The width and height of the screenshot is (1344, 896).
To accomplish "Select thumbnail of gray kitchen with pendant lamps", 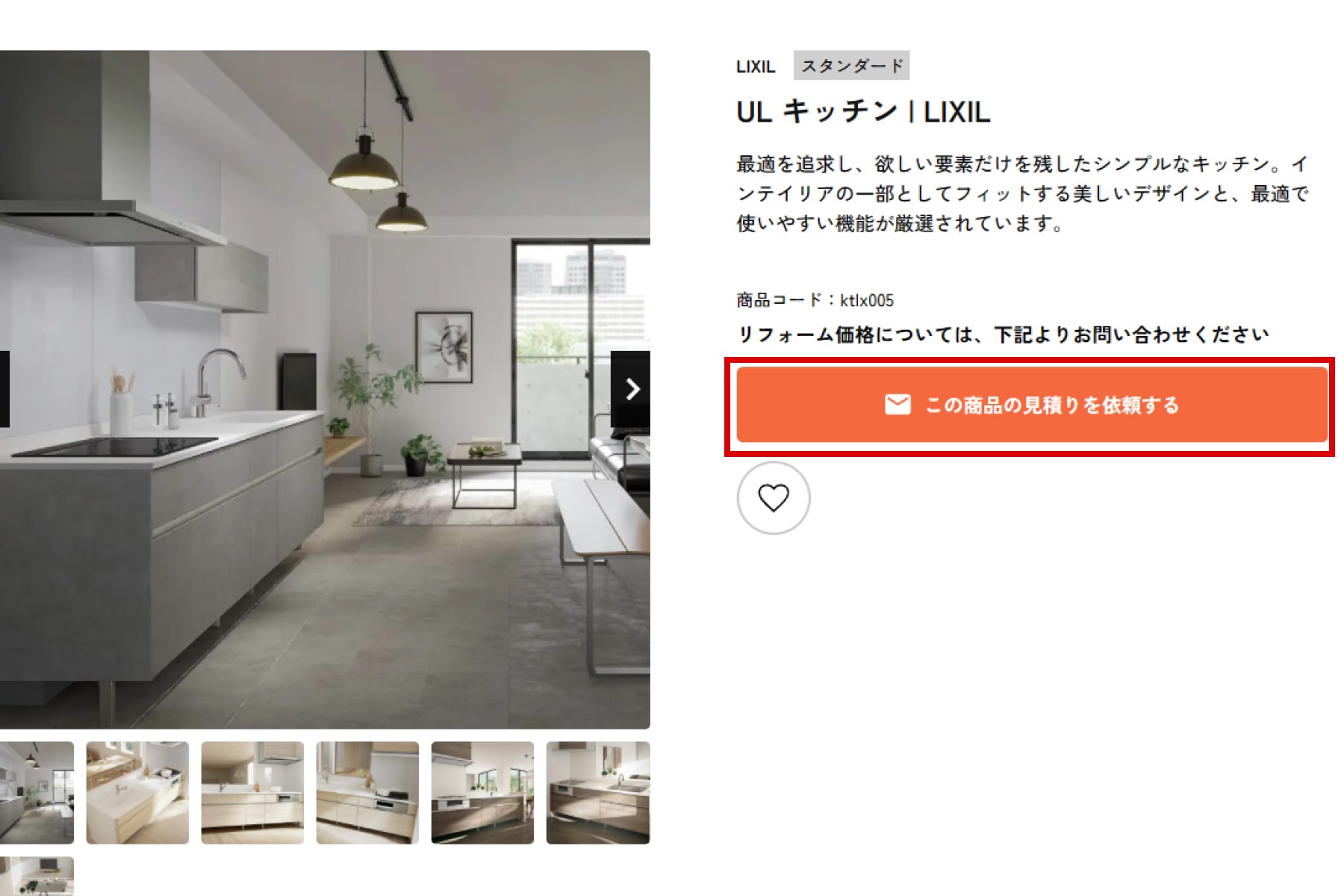I will pos(37,792).
